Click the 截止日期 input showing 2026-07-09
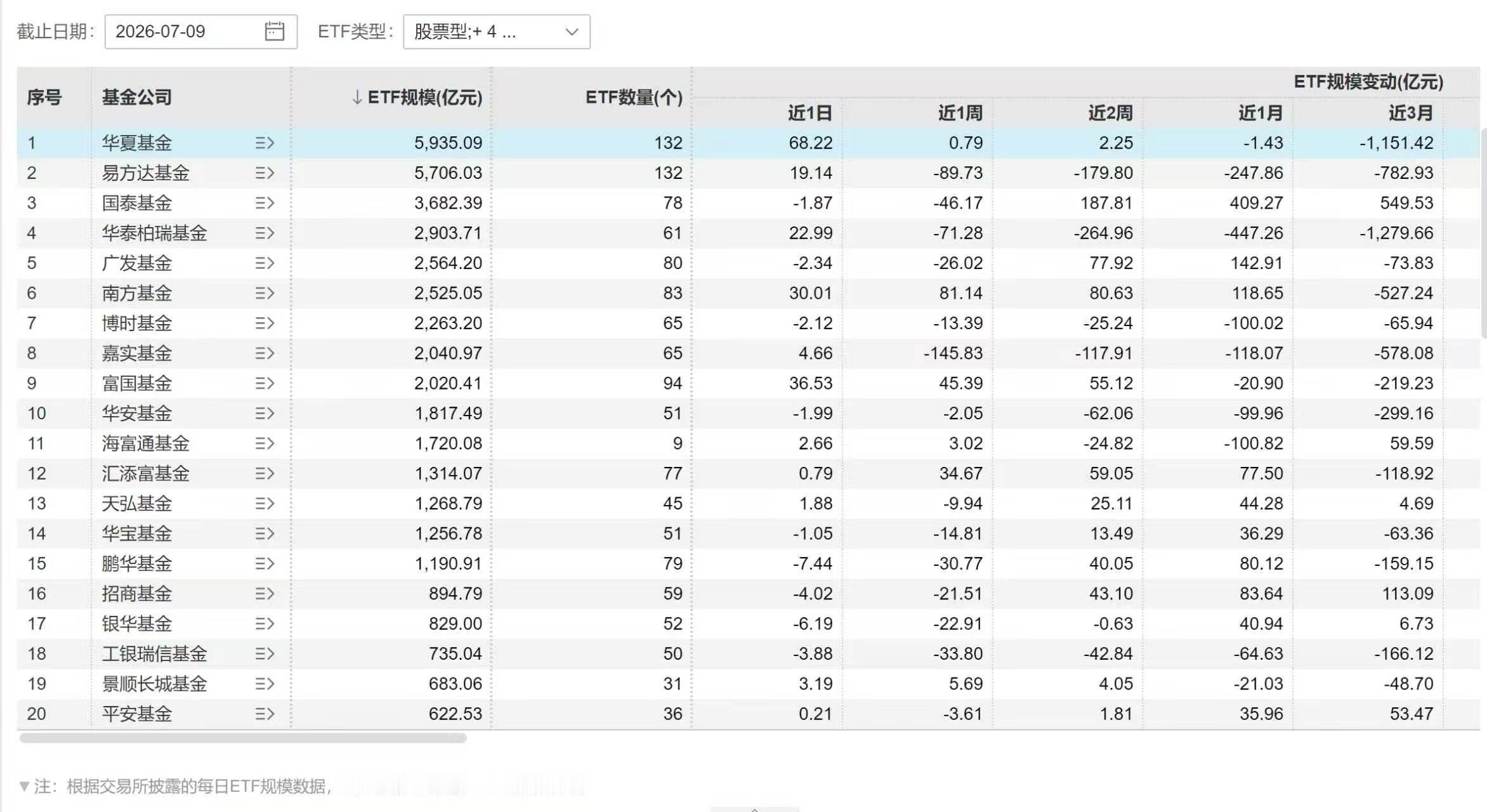Image resolution: width=1487 pixels, height=812 pixels. pyautogui.click(x=200, y=32)
